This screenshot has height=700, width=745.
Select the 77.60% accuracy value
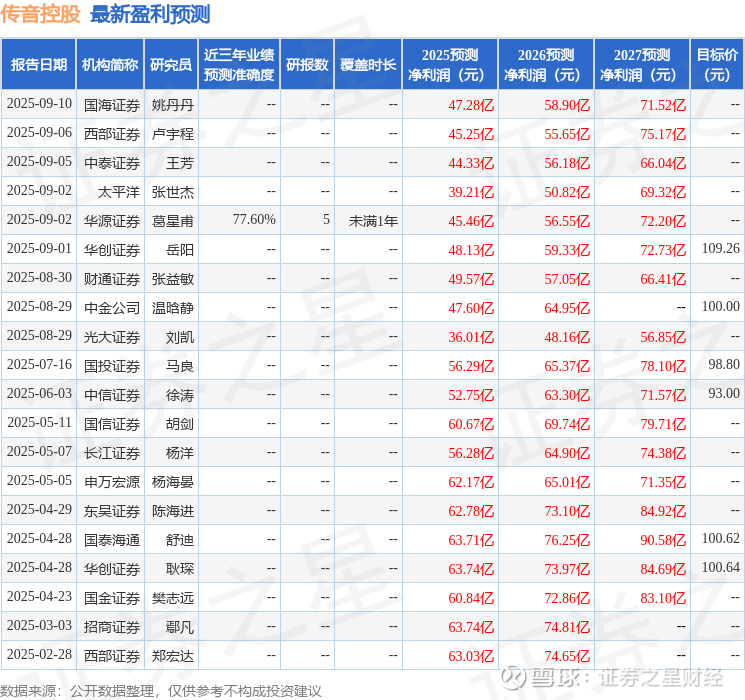pyautogui.click(x=254, y=220)
